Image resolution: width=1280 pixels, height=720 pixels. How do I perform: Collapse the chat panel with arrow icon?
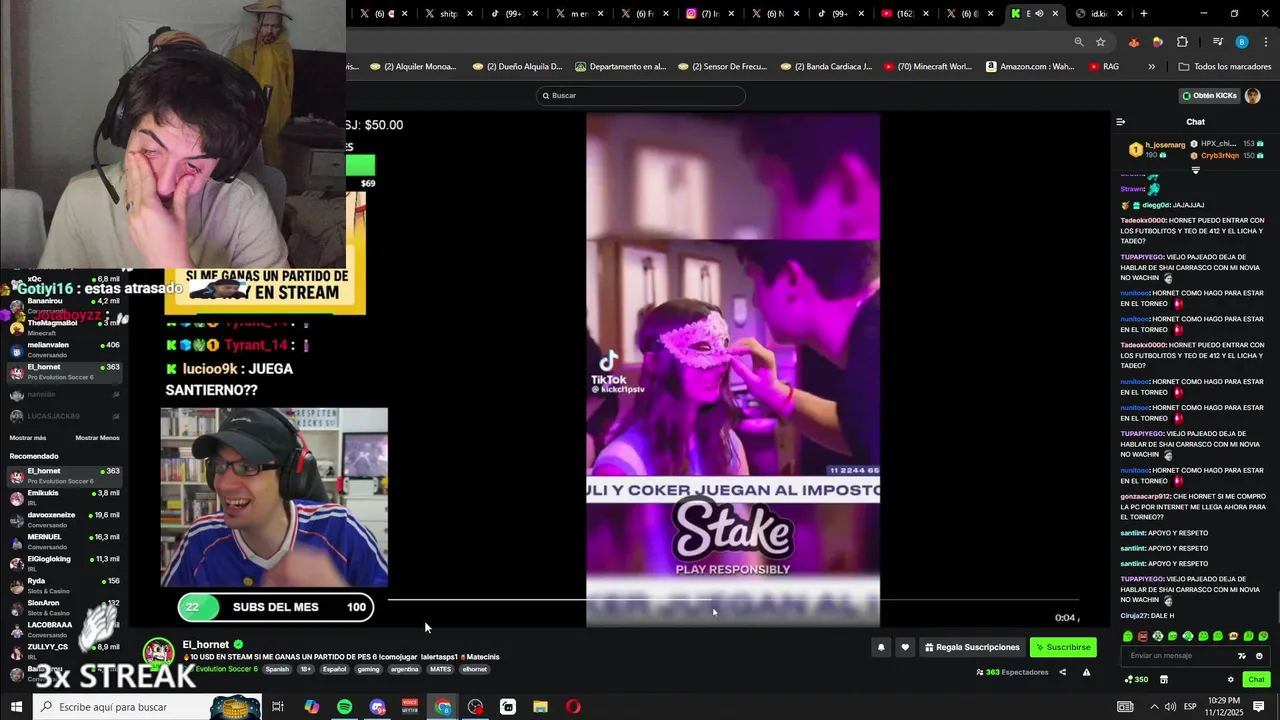pos(1121,122)
